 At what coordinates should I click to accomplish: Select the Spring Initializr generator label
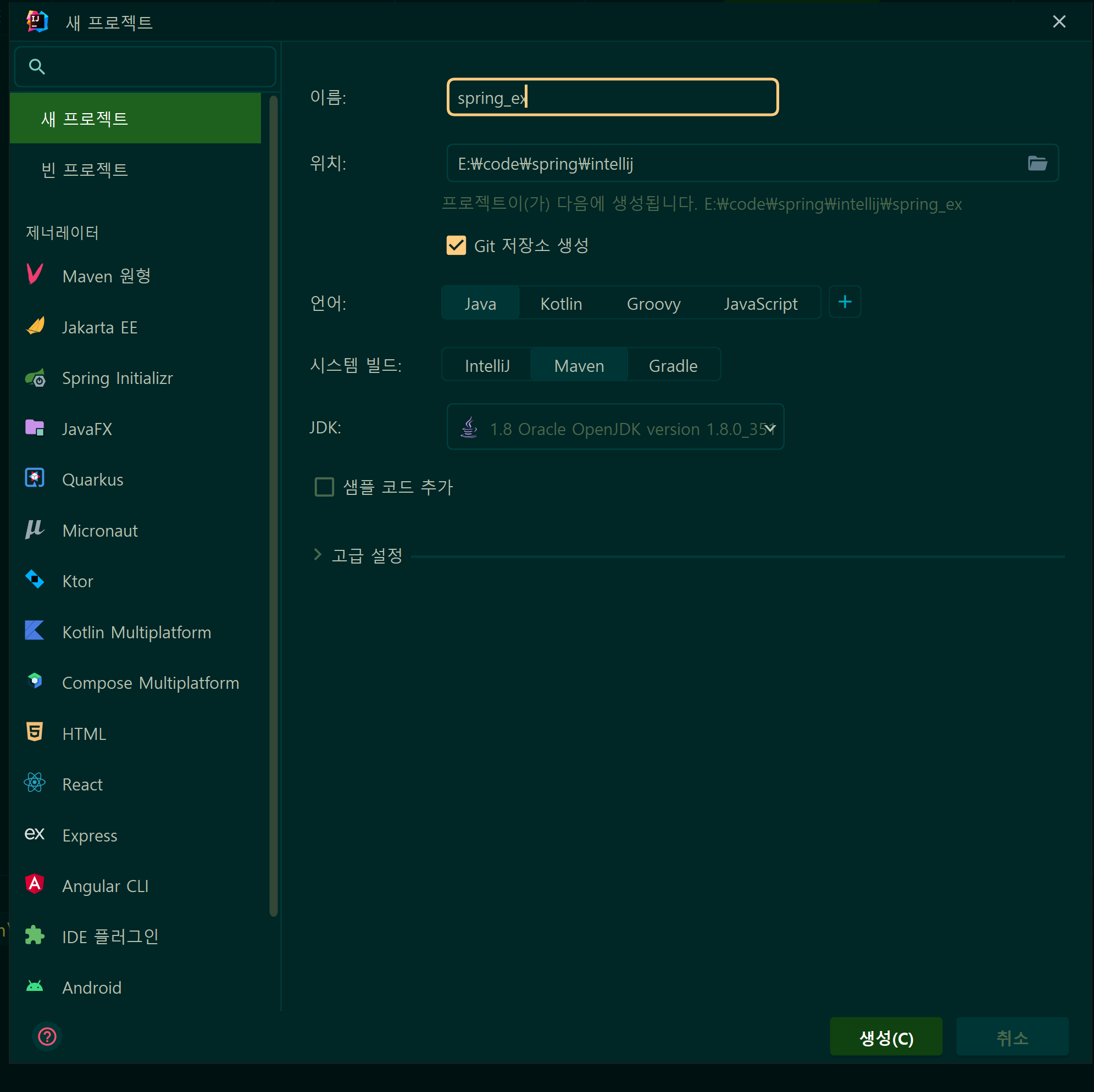pyautogui.click(x=118, y=377)
